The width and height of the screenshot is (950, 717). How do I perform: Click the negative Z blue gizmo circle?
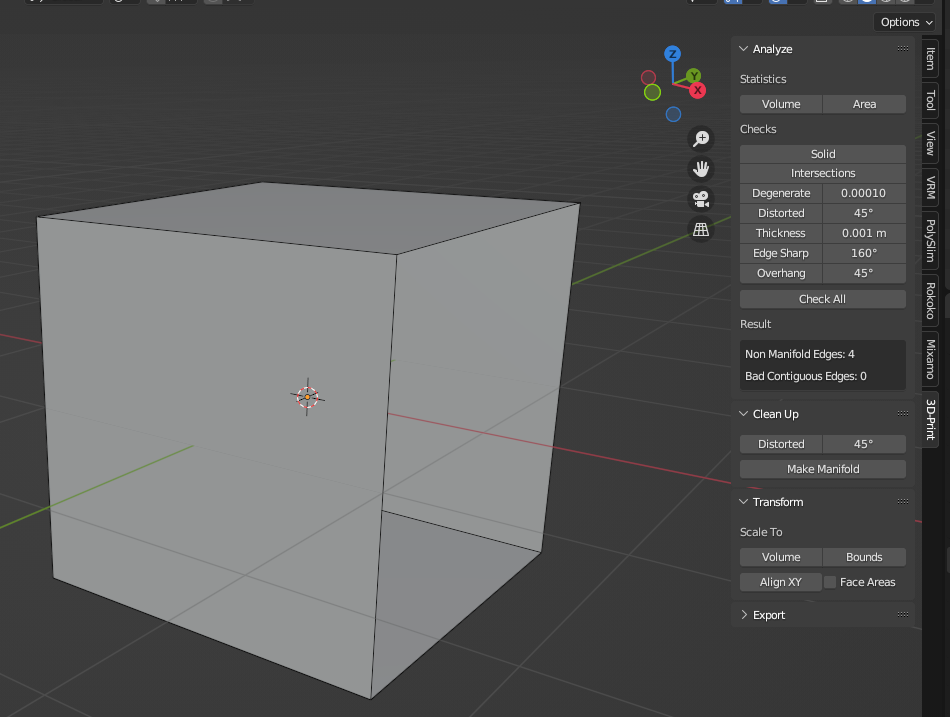coord(673,114)
